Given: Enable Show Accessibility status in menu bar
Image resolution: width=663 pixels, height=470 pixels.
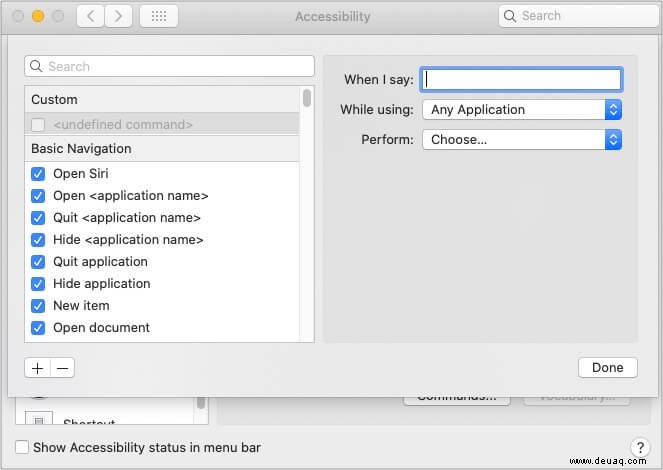Looking at the screenshot, I should (x=22, y=447).
